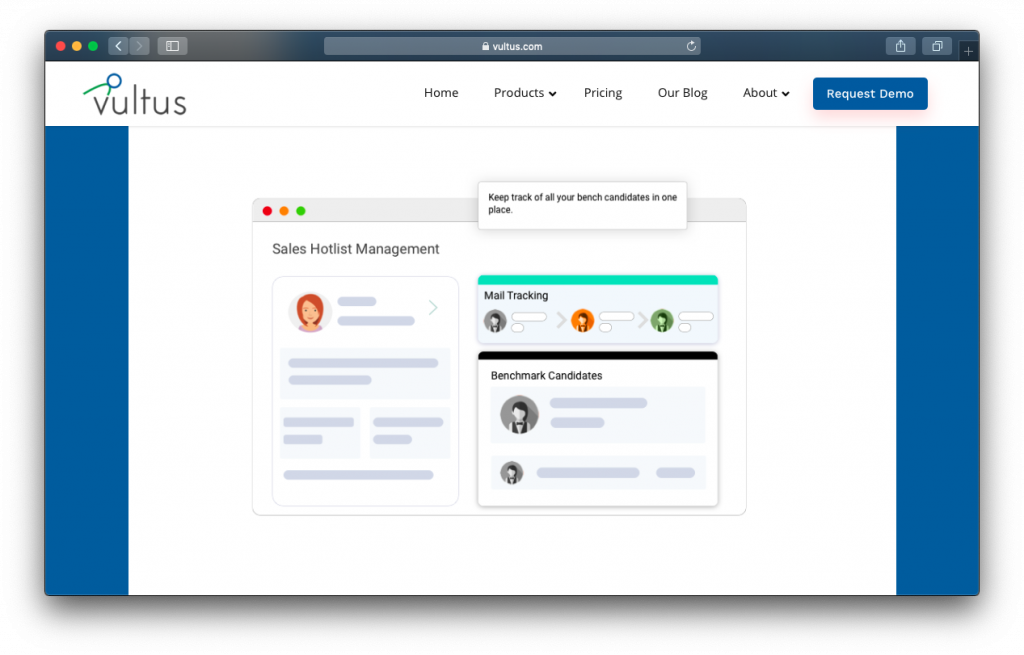The width and height of the screenshot is (1024, 655).
Task: Click the vultus.com address bar
Action: pos(512,46)
